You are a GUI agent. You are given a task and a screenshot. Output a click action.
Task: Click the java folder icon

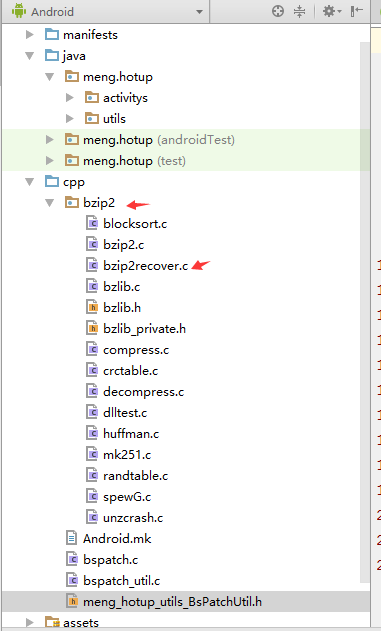pyautogui.click(x=51, y=56)
